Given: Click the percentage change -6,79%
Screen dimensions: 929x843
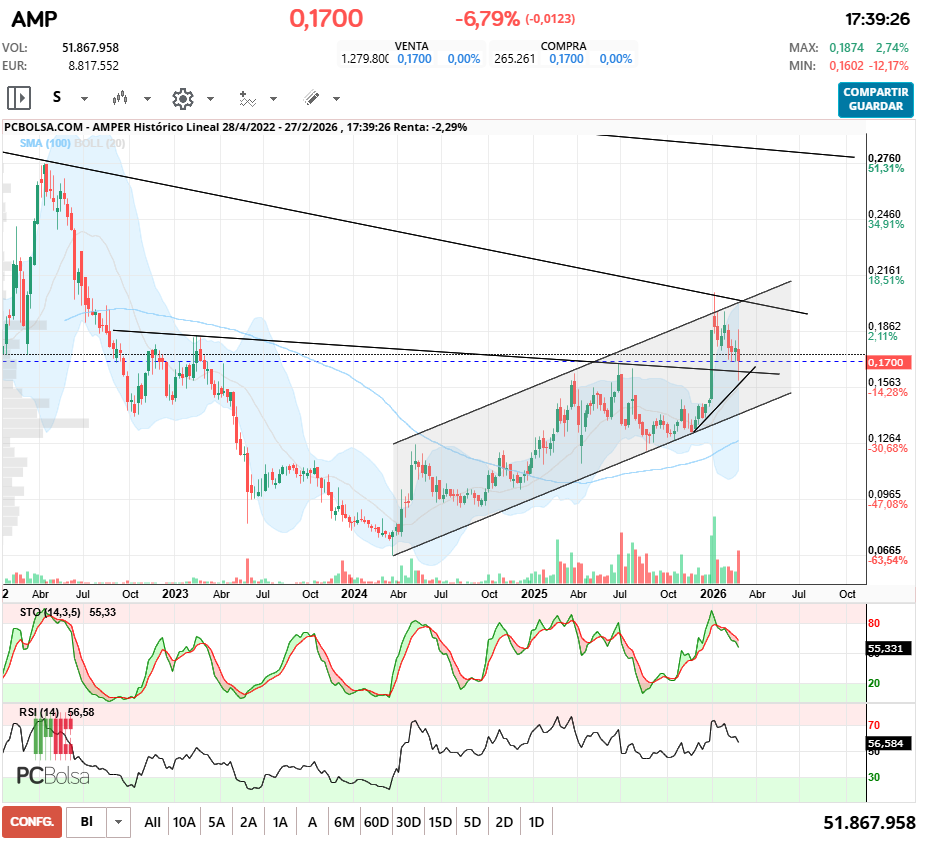Looking at the screenshot, I should pyautogui.click(x=487, y=19).
